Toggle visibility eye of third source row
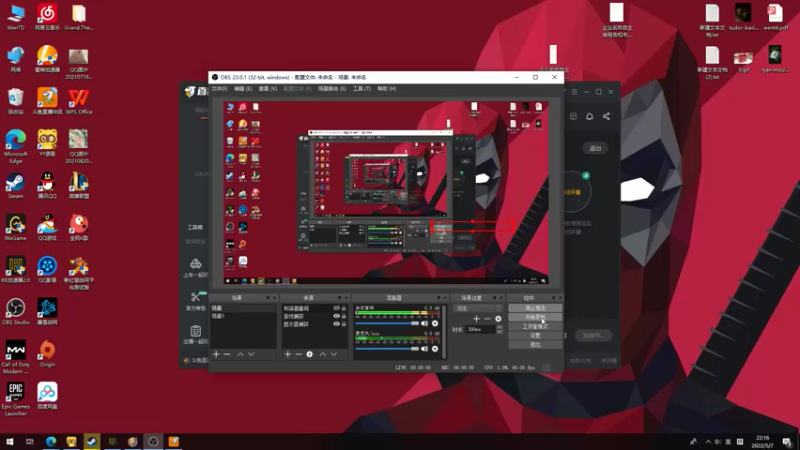800x450 pixels. click(336, 324)
